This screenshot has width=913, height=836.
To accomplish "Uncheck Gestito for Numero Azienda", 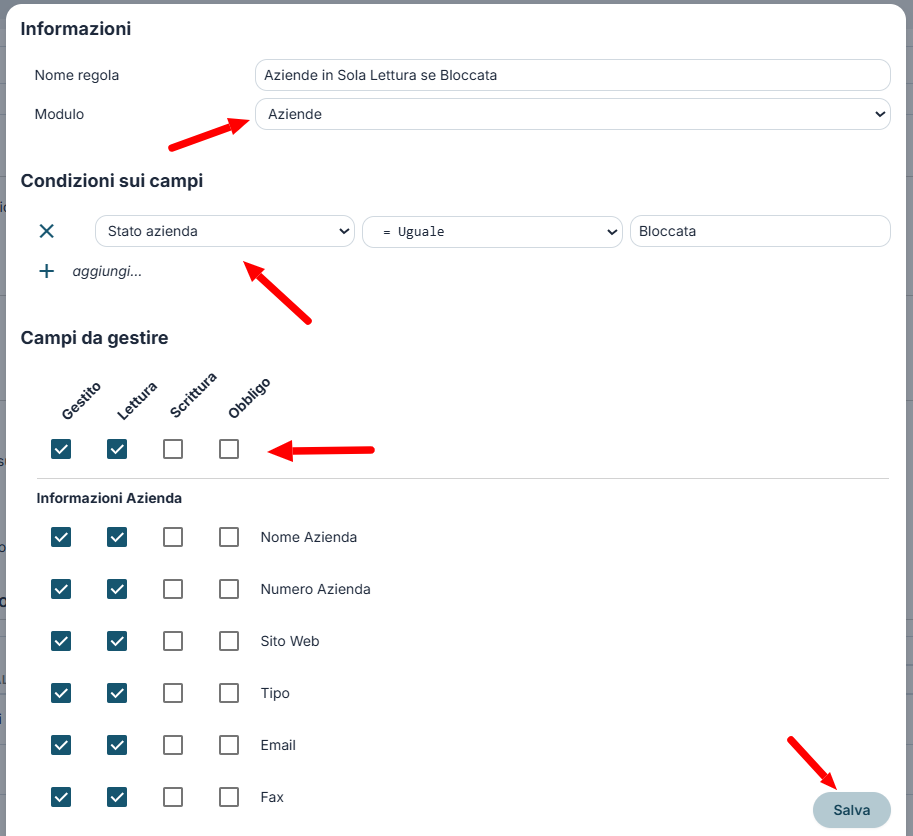I will 61,589.
